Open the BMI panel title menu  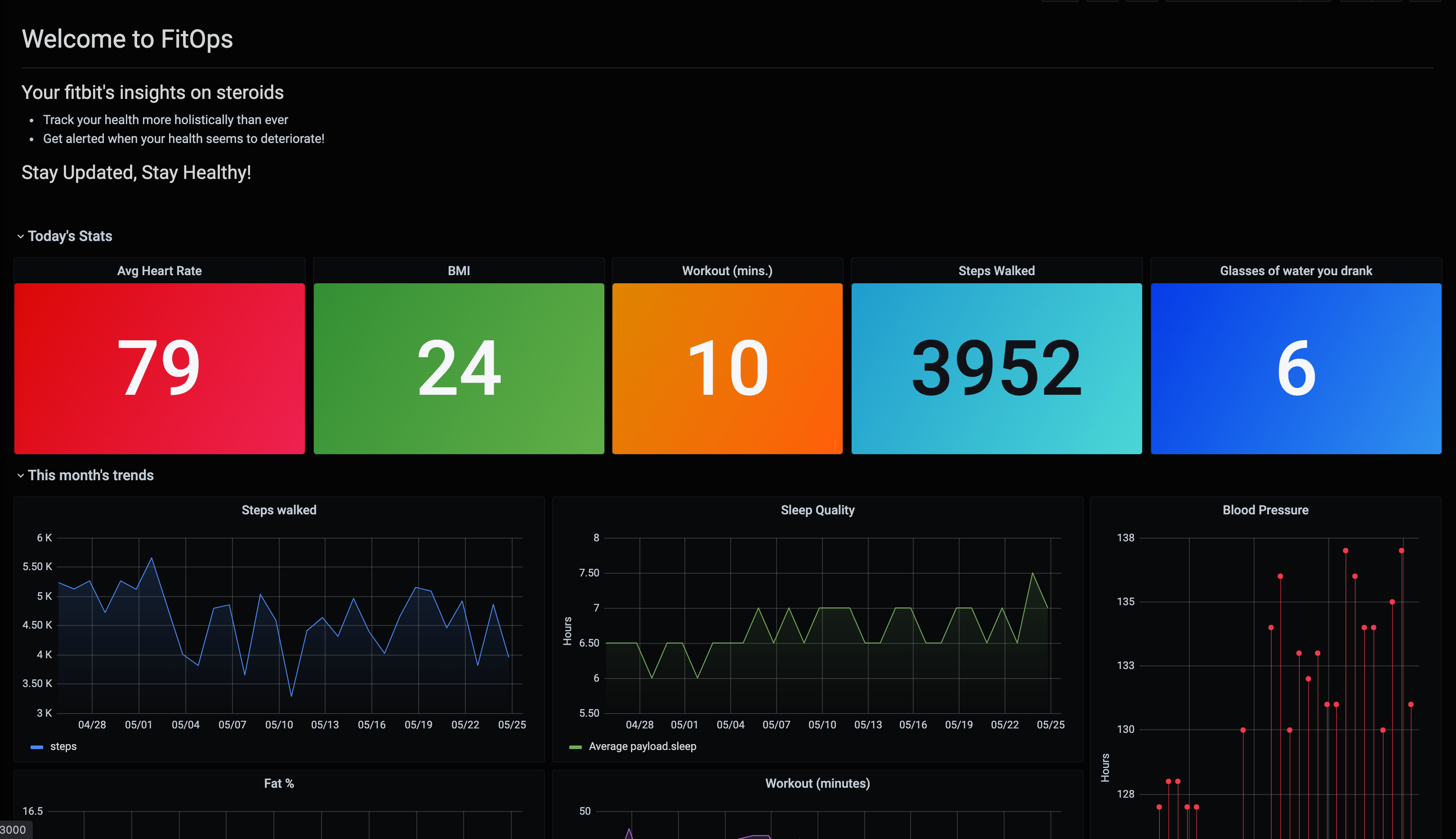point(459,271)
